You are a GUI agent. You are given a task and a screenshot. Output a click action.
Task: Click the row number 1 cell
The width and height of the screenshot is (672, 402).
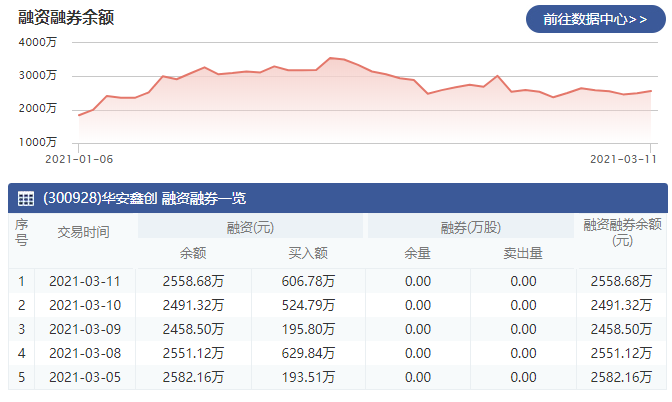tap(21, 281)
